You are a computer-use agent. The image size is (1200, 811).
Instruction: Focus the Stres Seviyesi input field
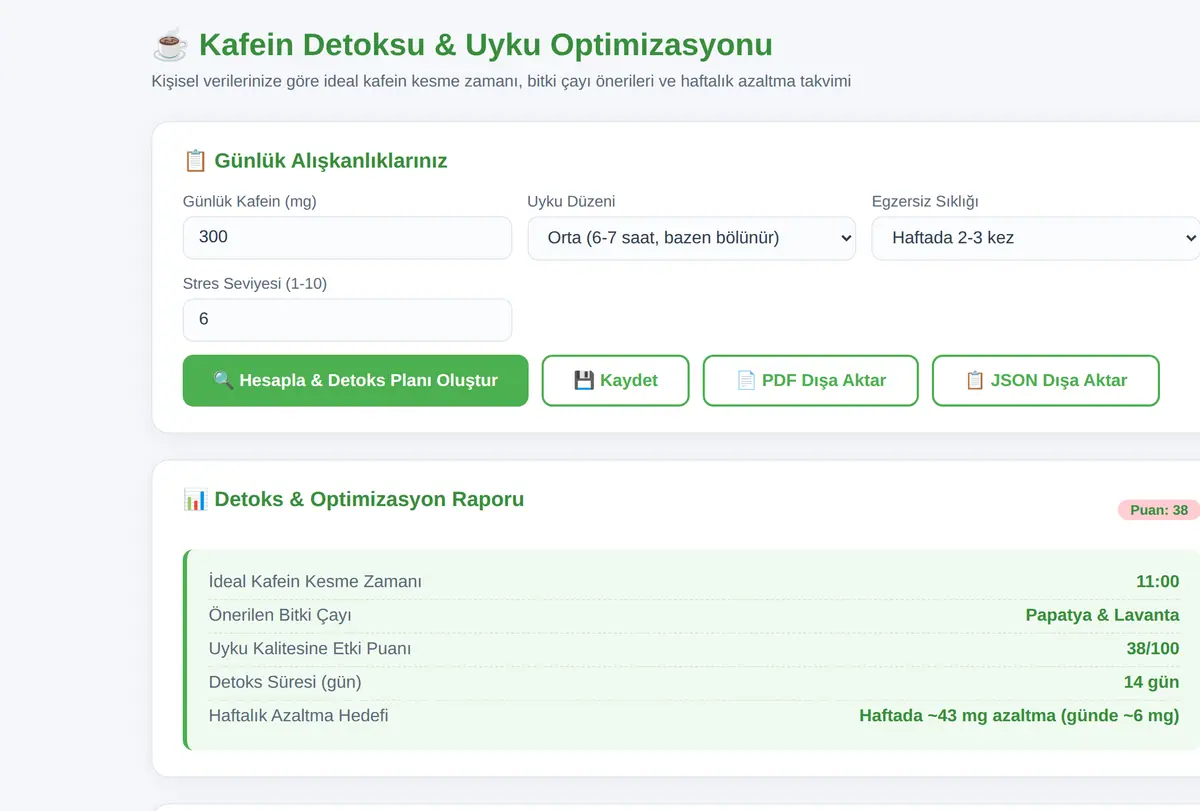[x=347, y=320]
